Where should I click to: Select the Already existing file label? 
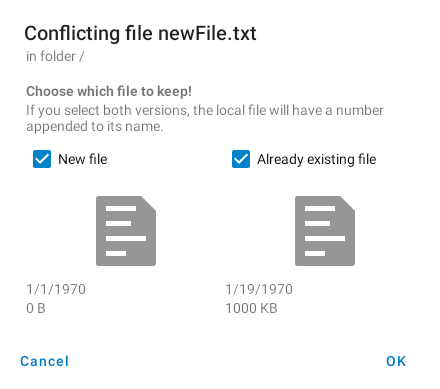(x=317, y=159)
